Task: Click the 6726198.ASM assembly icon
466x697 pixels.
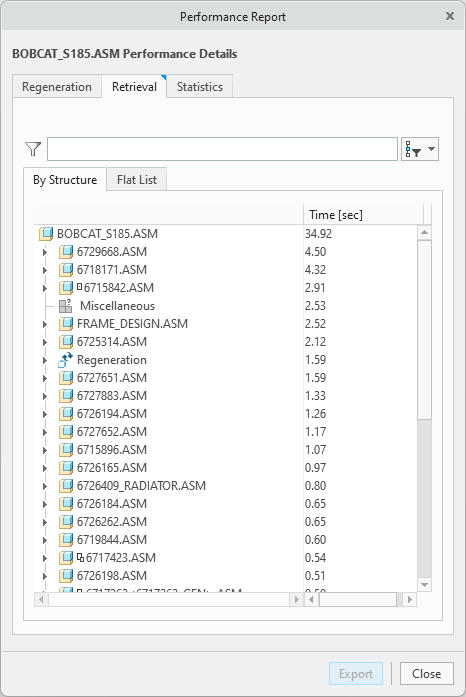Action: pos(66,576)
